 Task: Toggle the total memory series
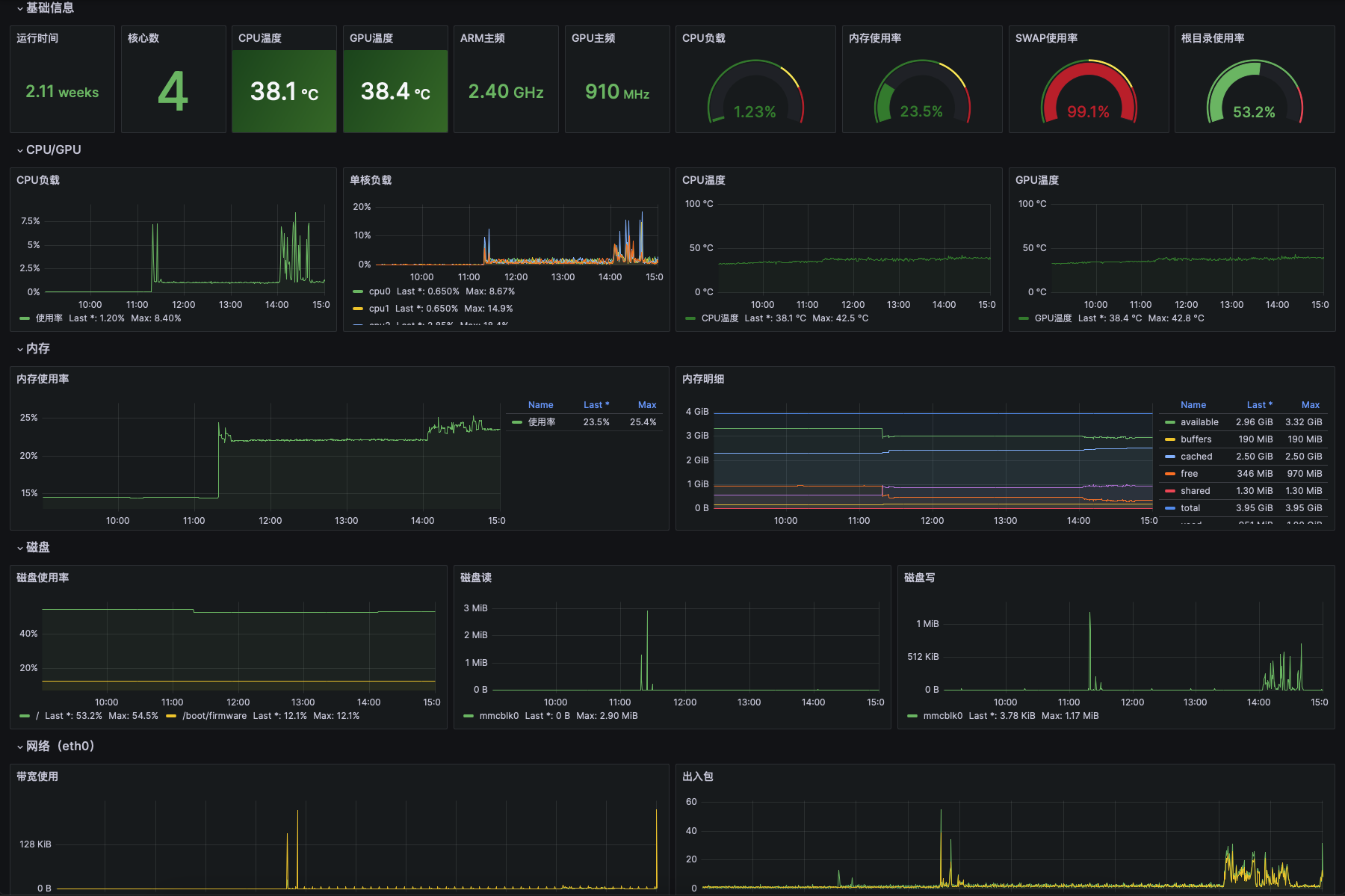(x=1190, y=508)
